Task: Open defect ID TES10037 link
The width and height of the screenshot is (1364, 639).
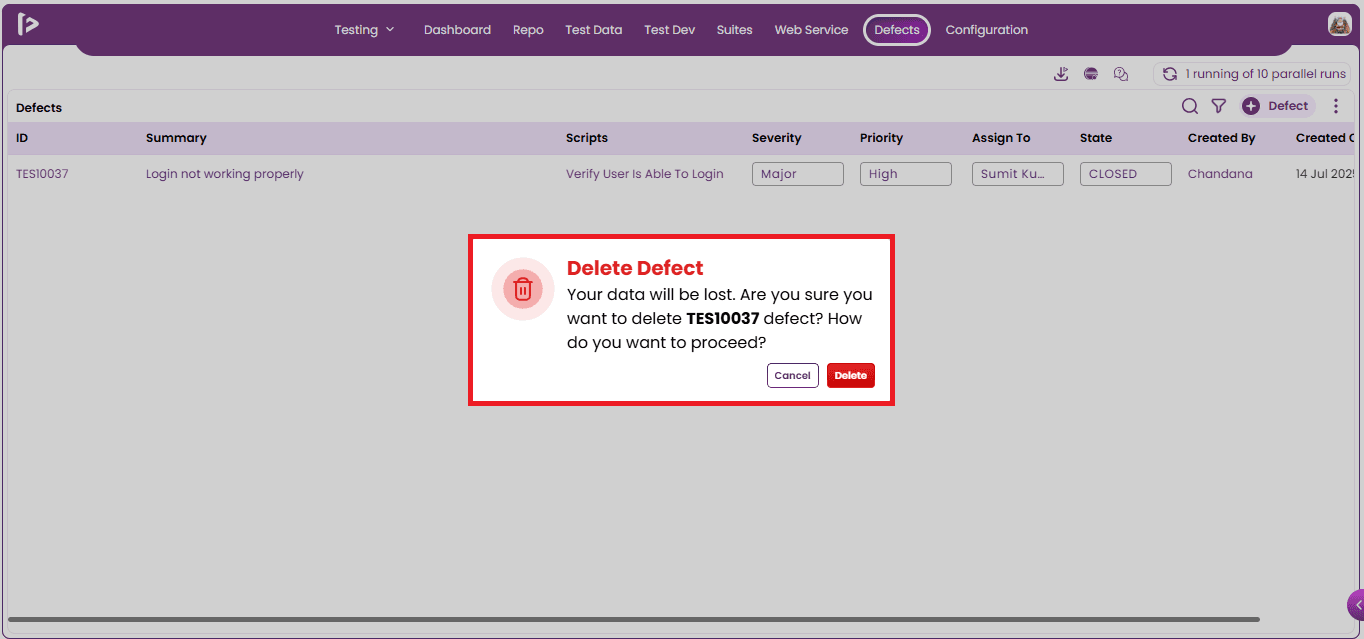Action: tap(42, 174)
